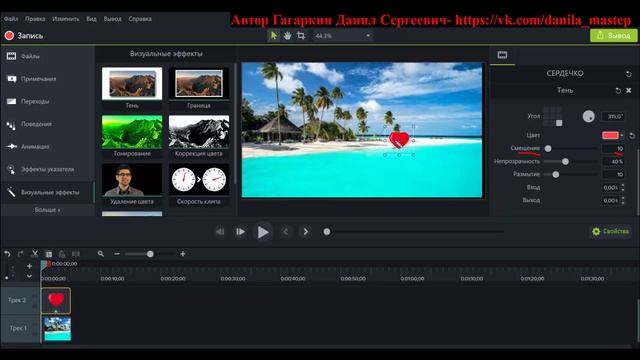The image size is (640, 360).
Task: Click the Смещение value field
Action: click(613, 149)
